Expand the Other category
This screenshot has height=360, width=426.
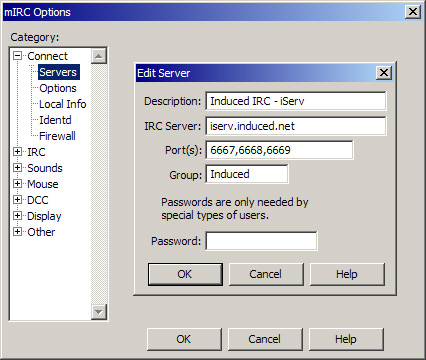[18, 232]
